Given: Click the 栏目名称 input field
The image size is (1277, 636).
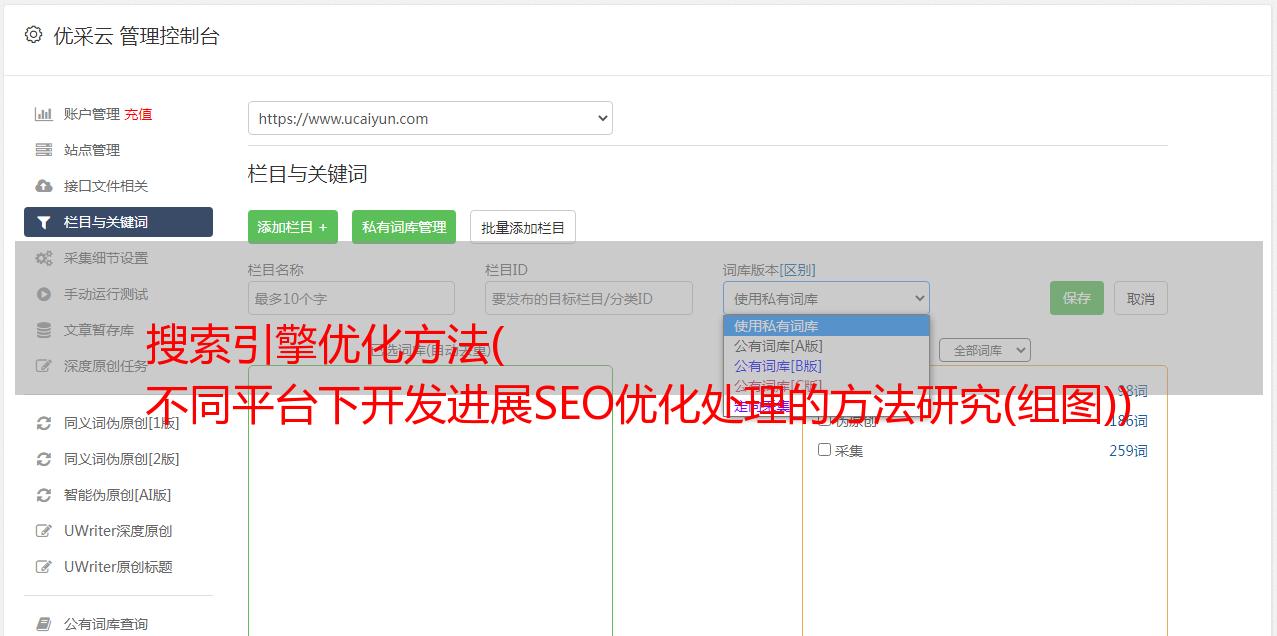Looking at the screenshot, I should coord(351,298).
